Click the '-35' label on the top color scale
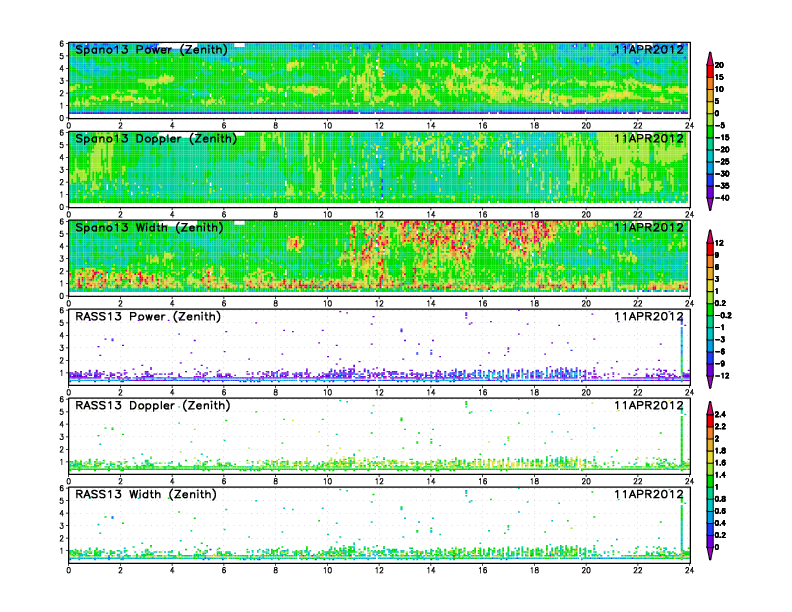 coord(722,186)
